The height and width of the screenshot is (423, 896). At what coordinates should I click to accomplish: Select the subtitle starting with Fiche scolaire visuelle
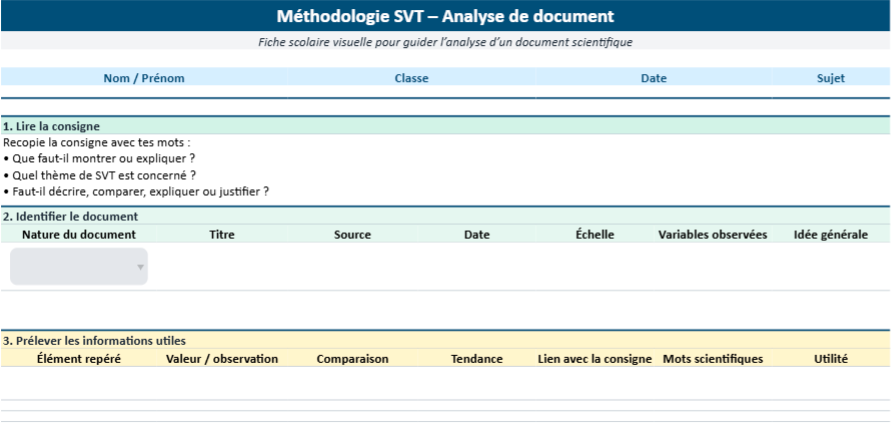445,42
